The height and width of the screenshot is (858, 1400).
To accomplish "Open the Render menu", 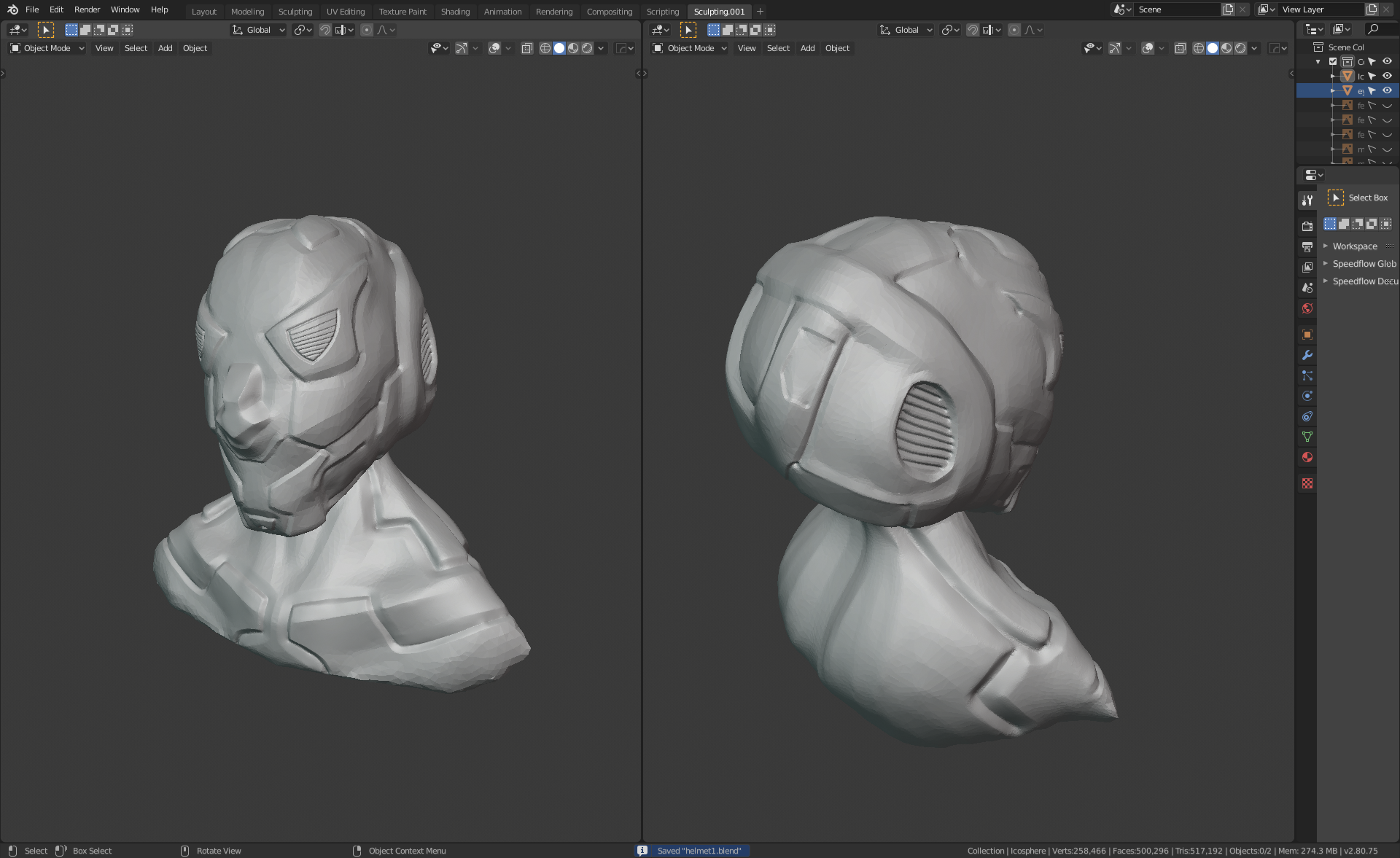I will 87,9.
